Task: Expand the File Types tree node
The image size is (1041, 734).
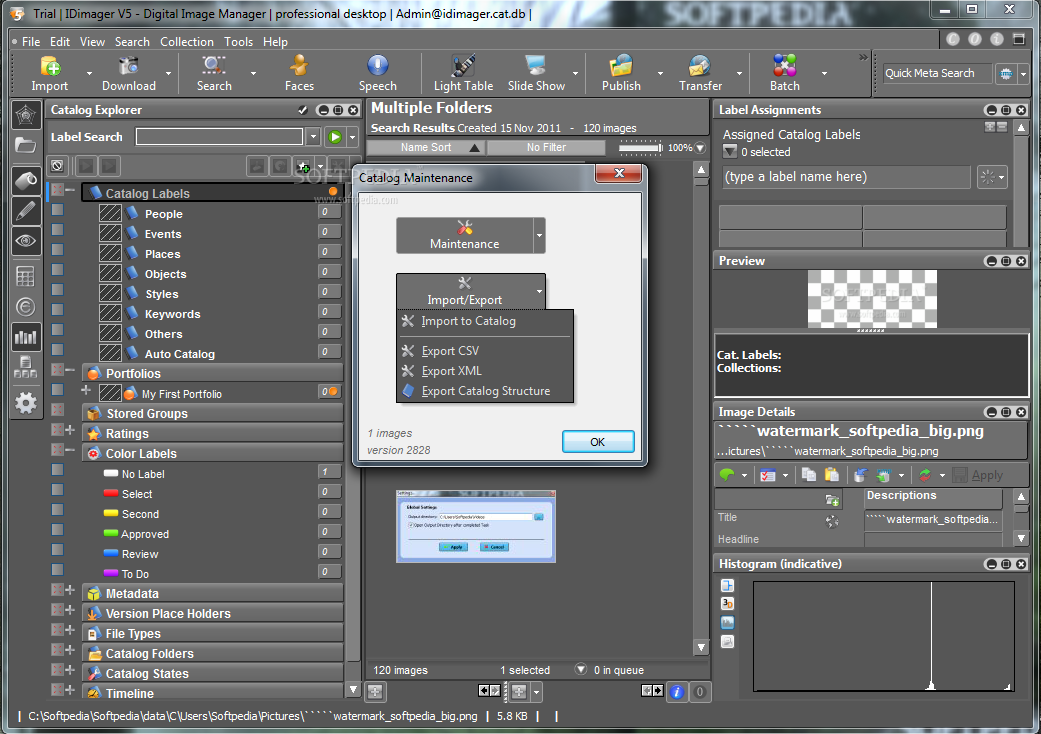Action: click(70, 629)
